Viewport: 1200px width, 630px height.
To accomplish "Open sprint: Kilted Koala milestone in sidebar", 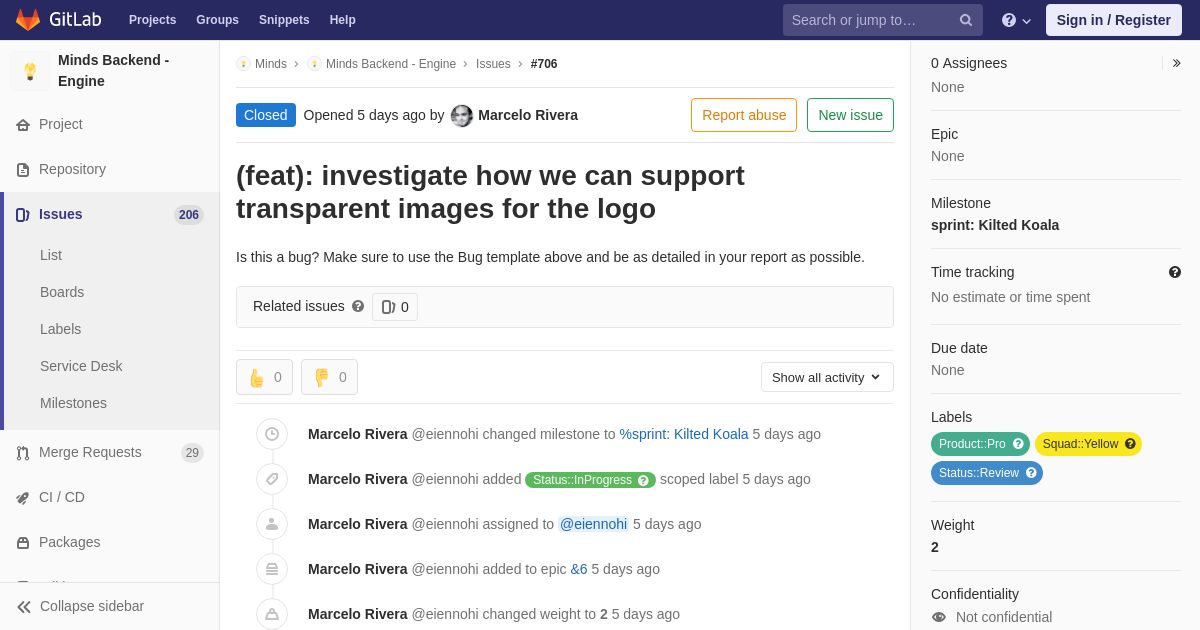I will (x=995, y=225).
